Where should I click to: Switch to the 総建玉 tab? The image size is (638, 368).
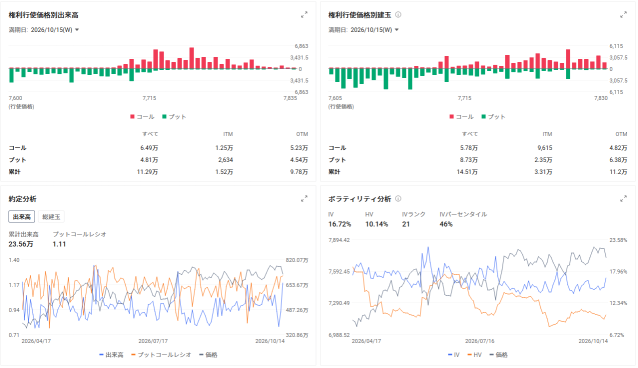(51, 217)
